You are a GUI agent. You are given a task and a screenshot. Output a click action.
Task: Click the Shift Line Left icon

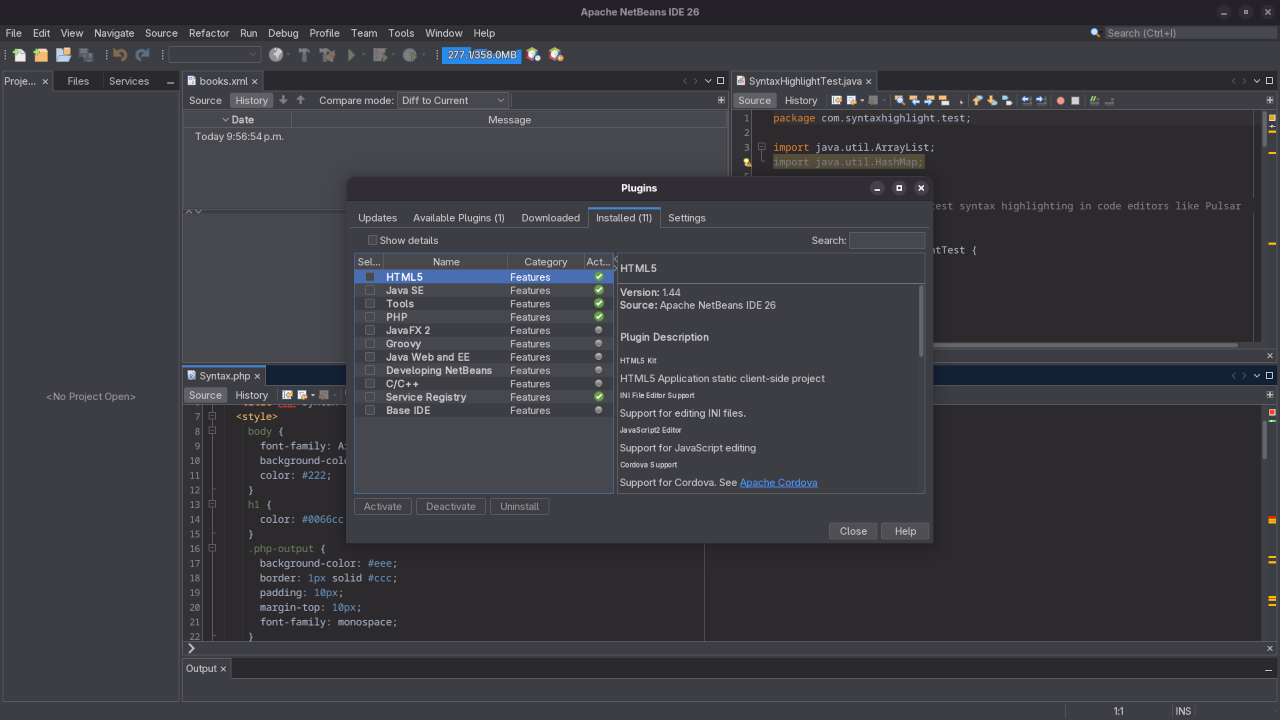click(1025, 100)
